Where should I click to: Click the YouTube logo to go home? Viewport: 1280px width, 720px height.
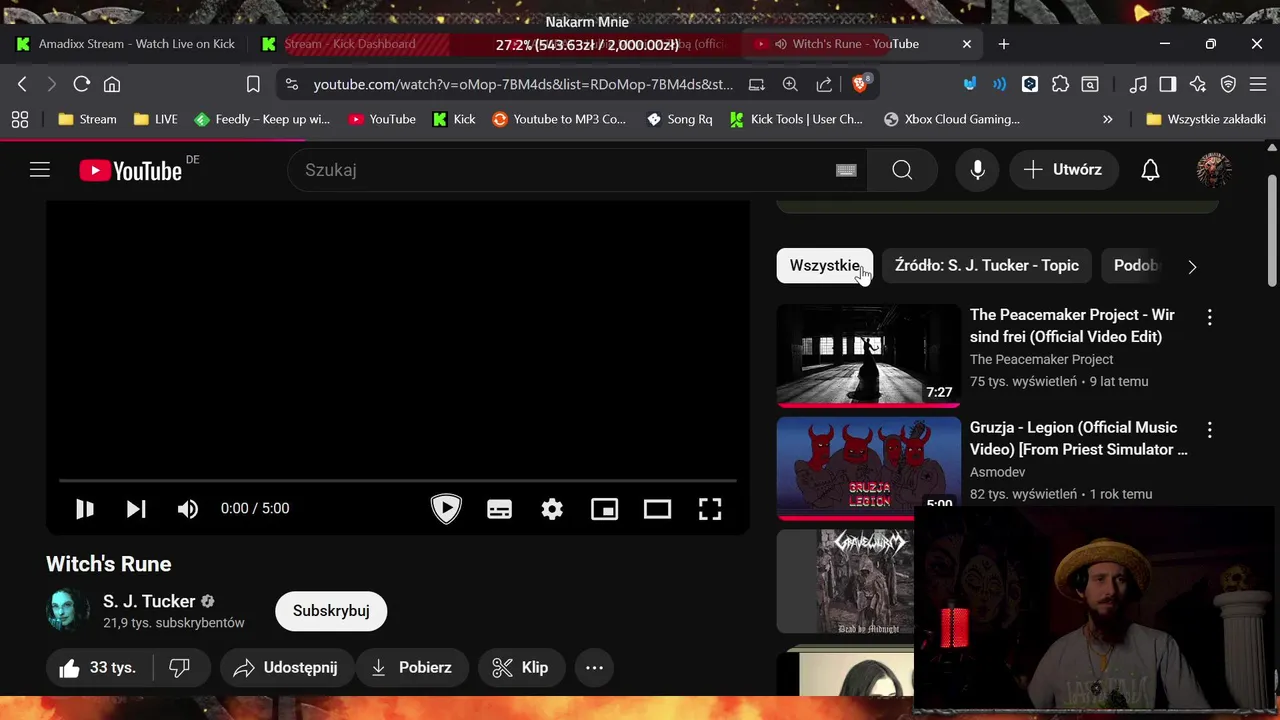click(131, 170)
